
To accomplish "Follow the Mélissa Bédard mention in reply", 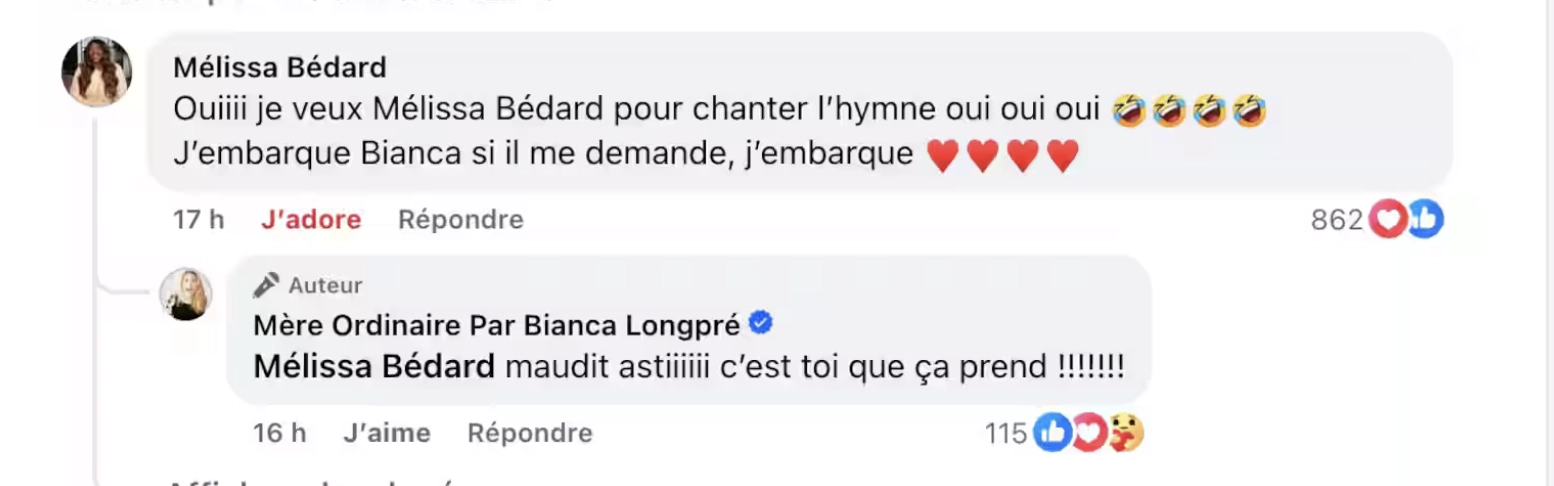I will (x=374, y=367).
